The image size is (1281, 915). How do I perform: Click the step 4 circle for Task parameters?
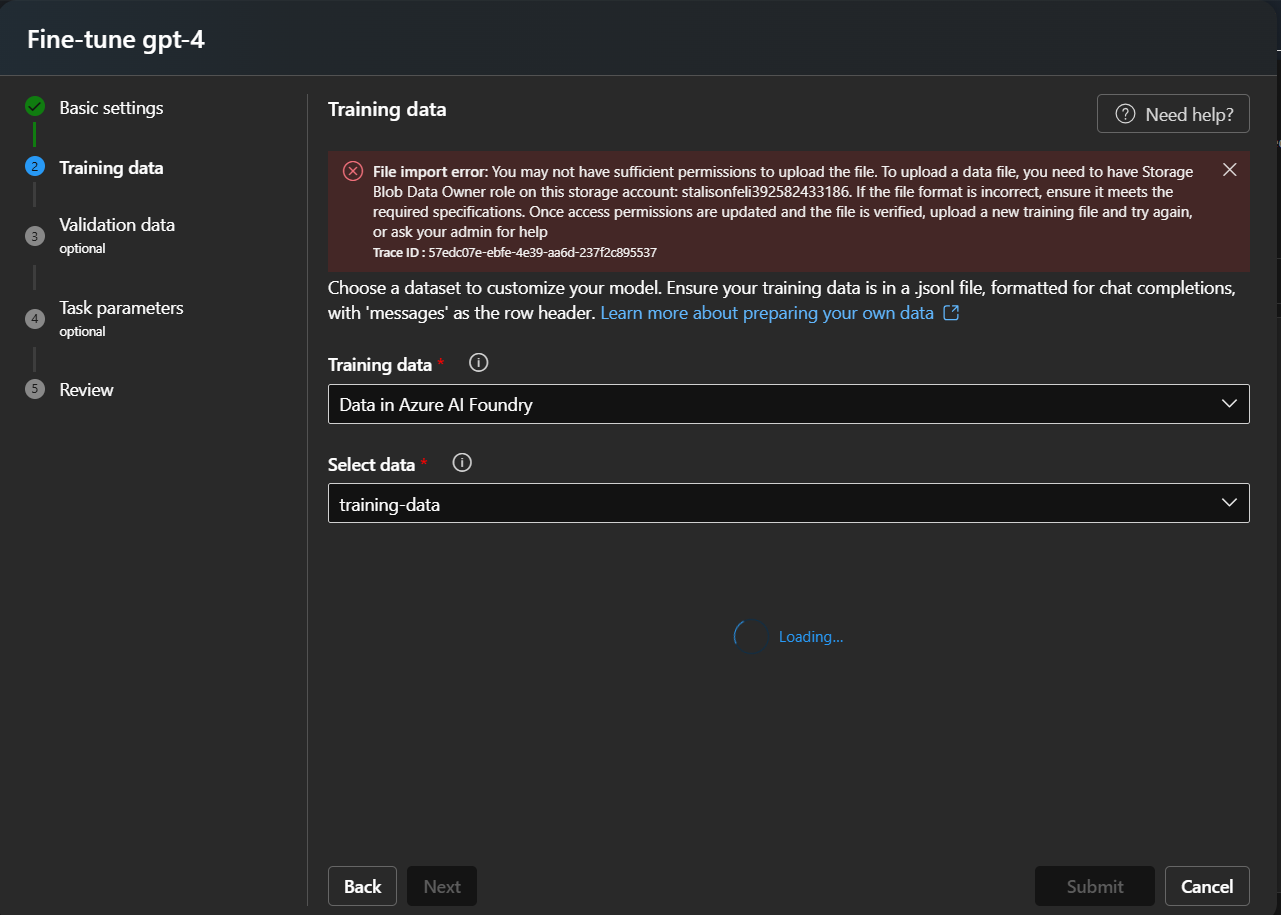[35, 319]
